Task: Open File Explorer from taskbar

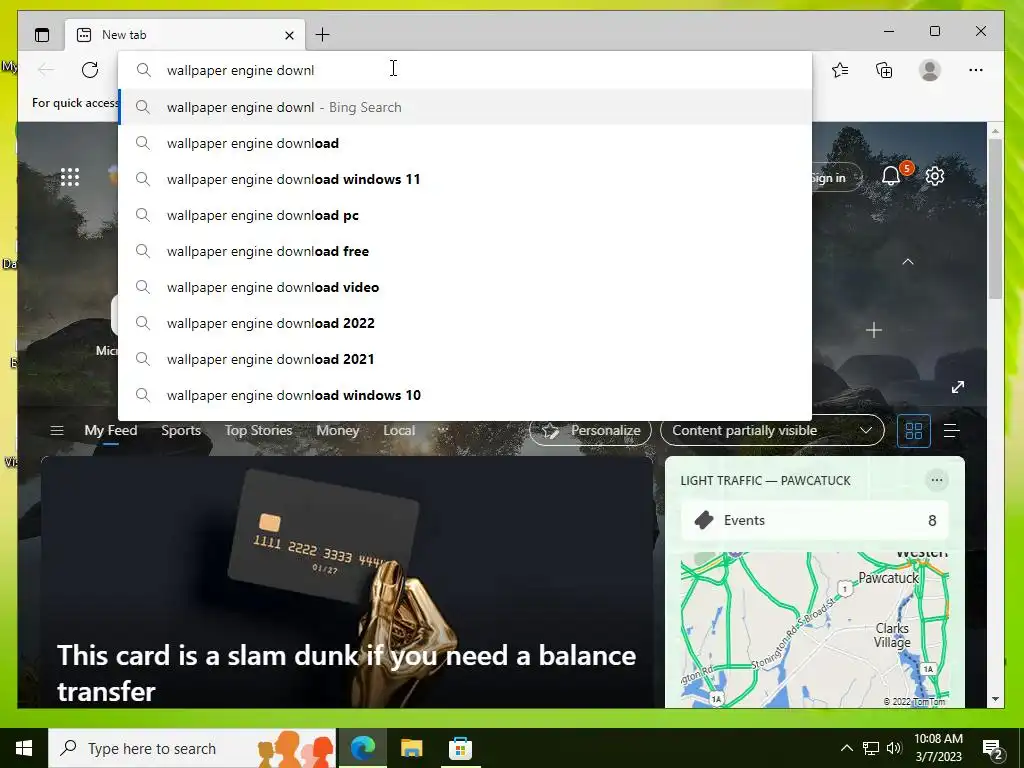Action: tap(411, 748)
